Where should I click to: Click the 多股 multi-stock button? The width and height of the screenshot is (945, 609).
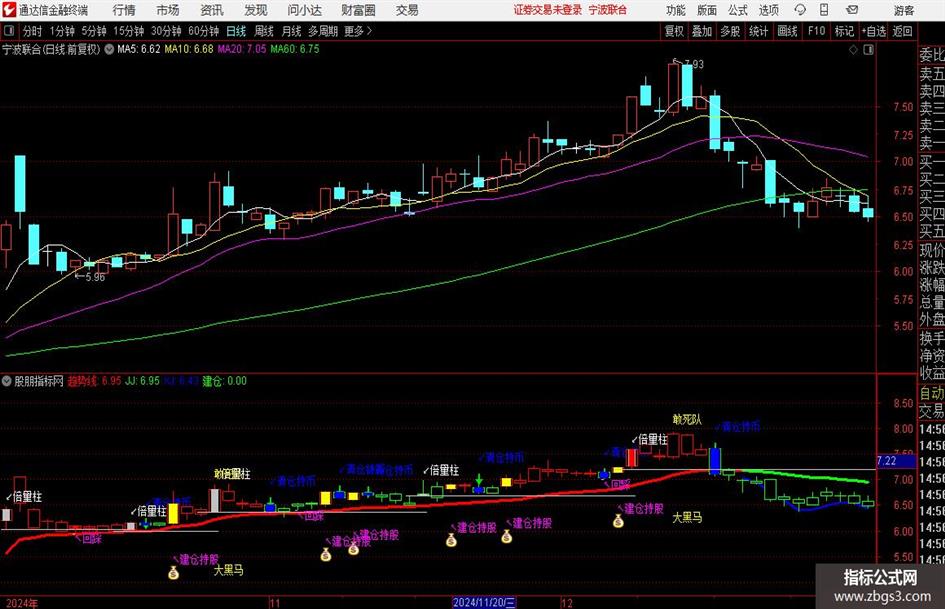pyautogui.click(x=730, y=31)
